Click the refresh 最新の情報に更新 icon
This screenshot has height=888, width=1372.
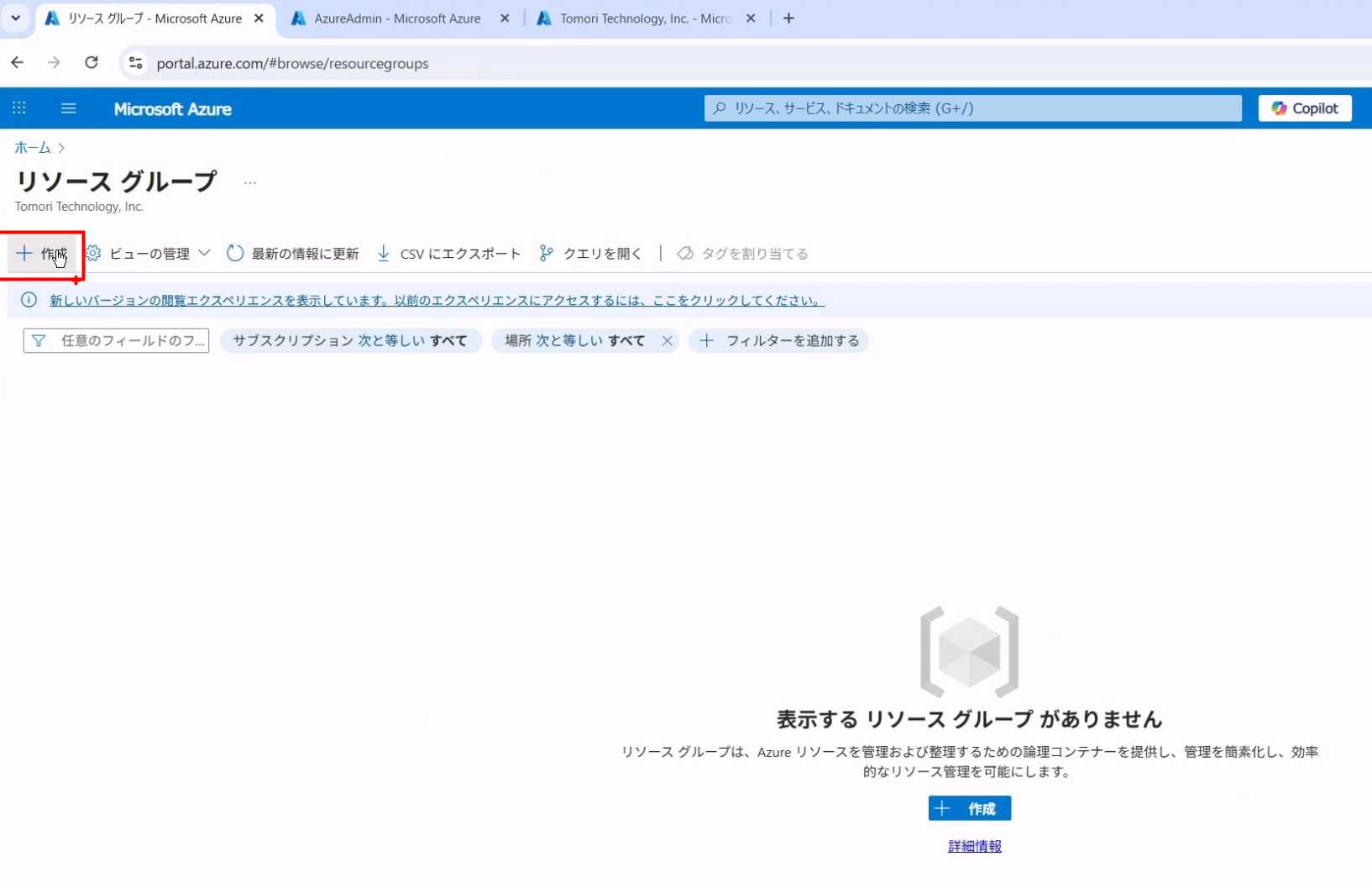235,254
